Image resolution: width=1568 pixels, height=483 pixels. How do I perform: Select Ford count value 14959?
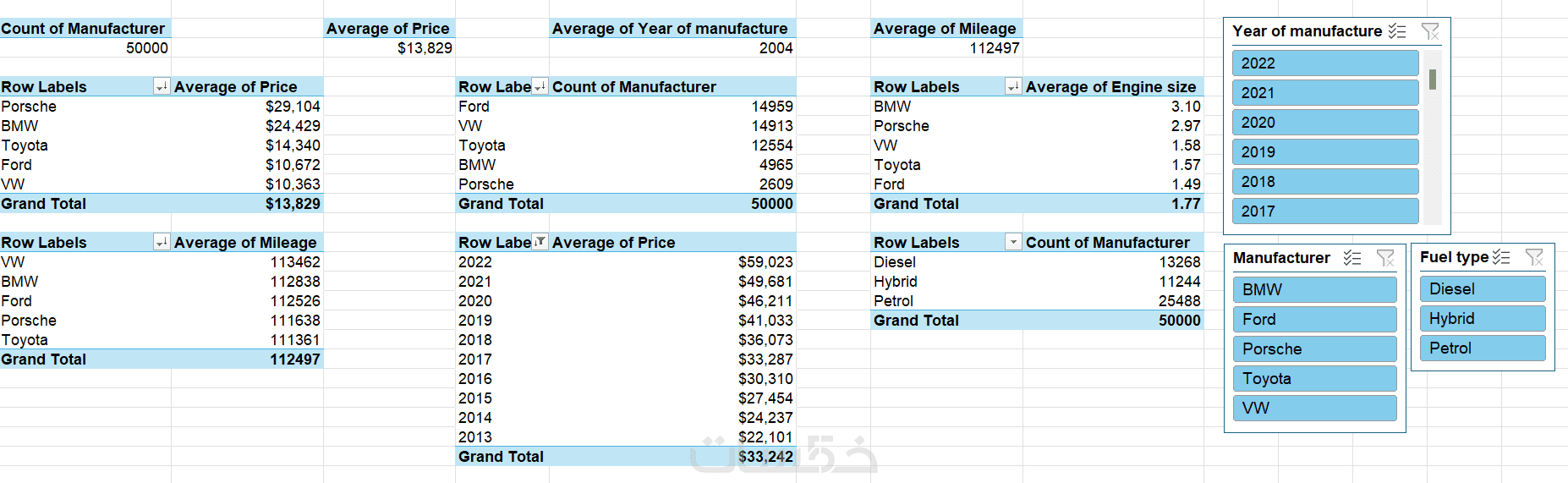click(672, 106)
